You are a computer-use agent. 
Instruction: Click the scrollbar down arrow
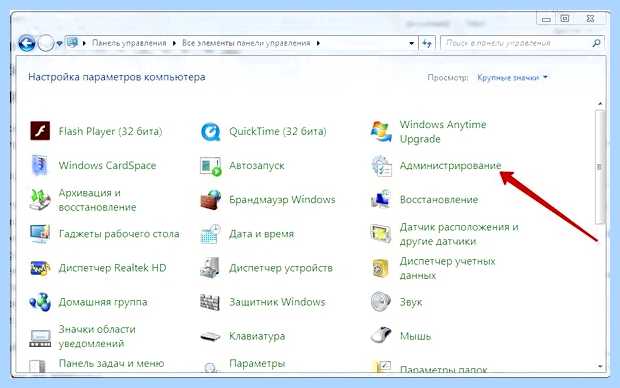[600, 366]
